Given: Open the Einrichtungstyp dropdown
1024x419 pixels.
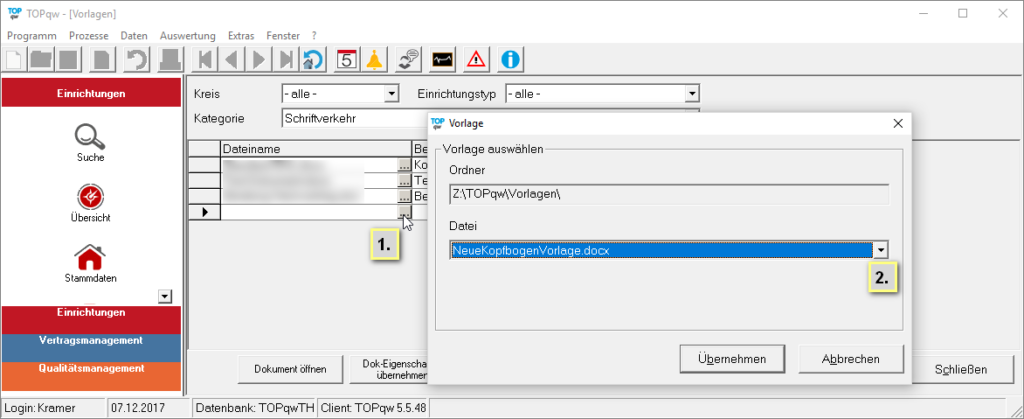Looking at the screenshot, I should (x=691, y=94).
